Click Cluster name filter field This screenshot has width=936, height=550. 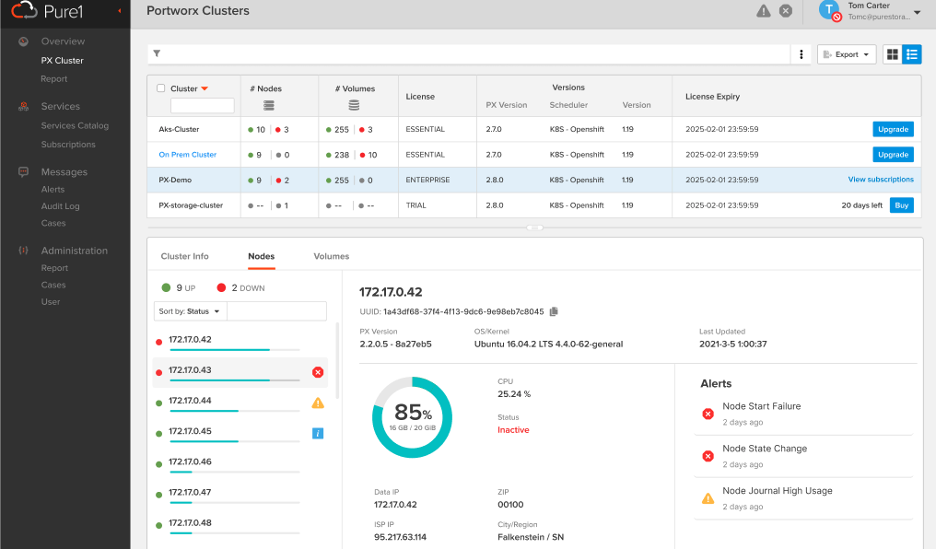202,106
